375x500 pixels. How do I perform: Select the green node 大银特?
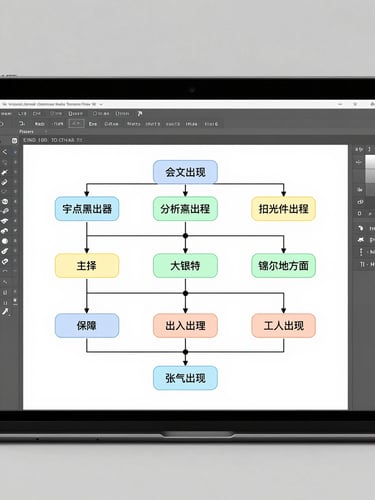[x=185, y=266]
